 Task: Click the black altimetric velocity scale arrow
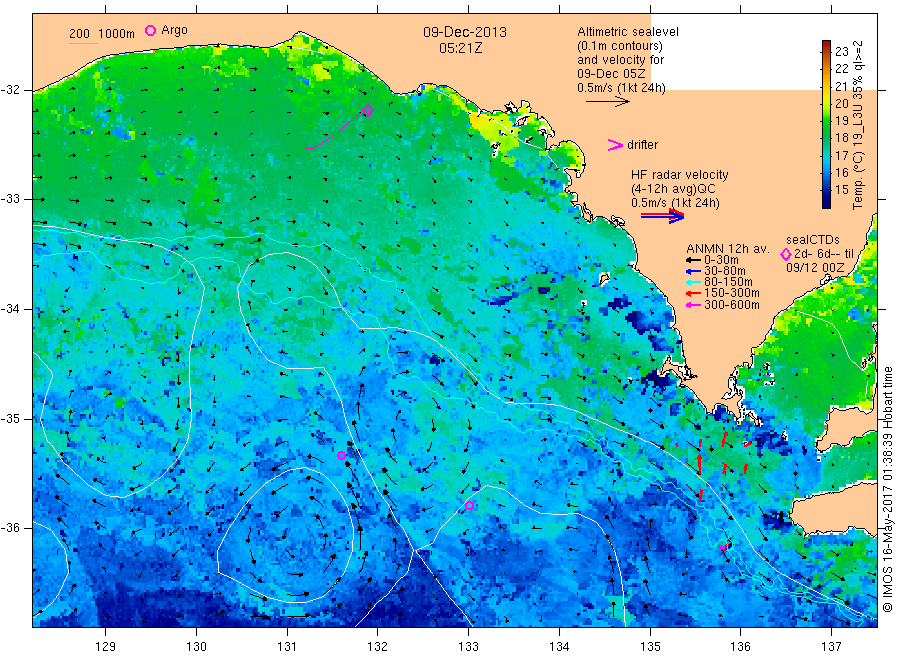coord(607,102)
